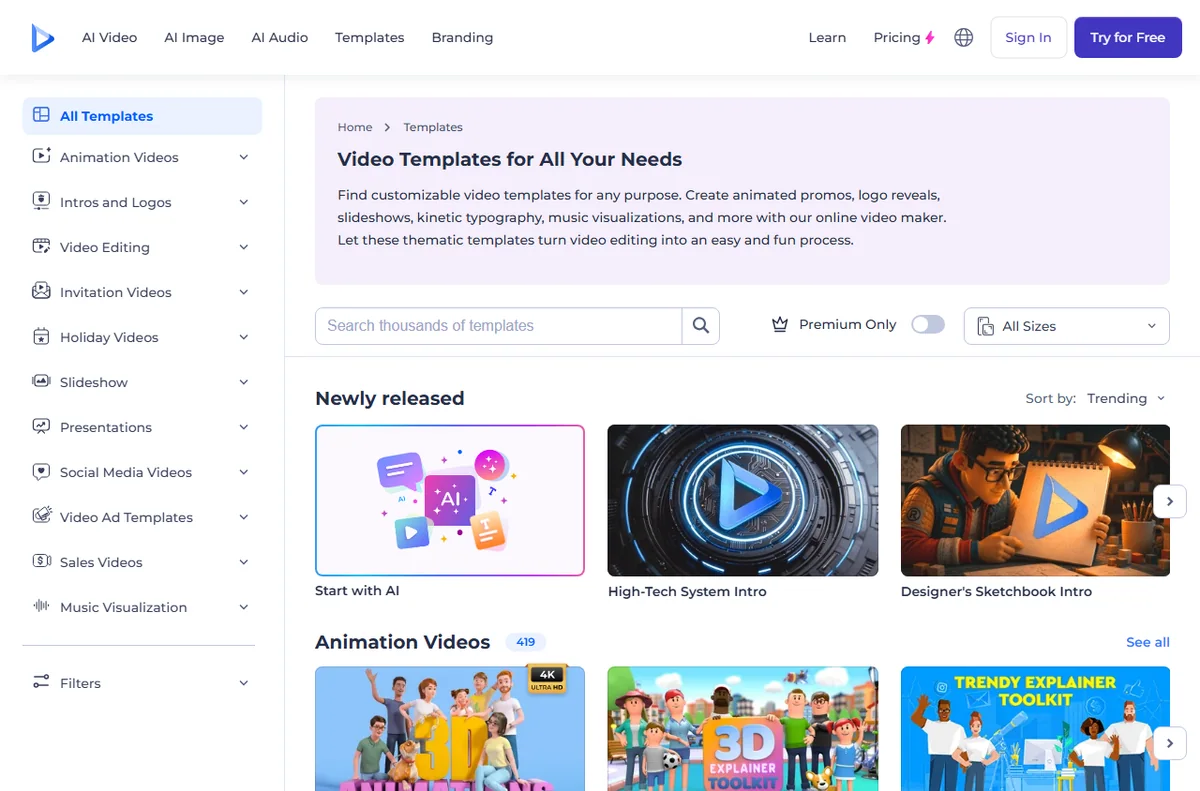
Task: Click the Presentations sidebar icon
Action: pos(41,426)
